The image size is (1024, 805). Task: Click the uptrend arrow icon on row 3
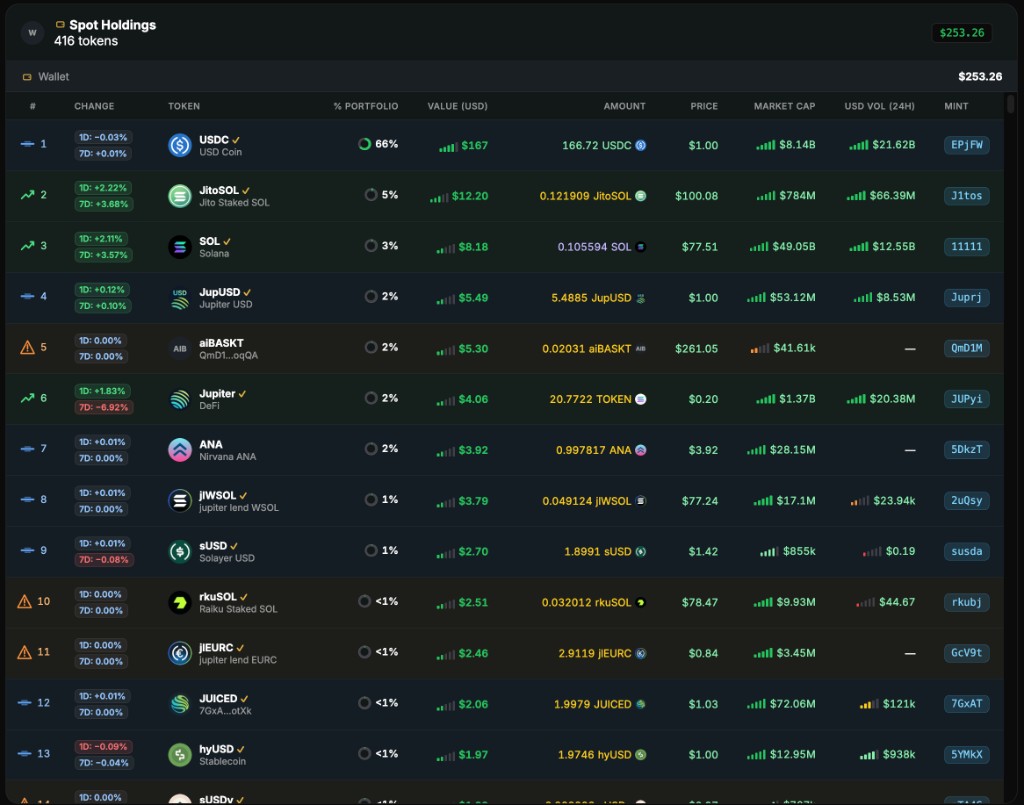[x=27, y=245]
